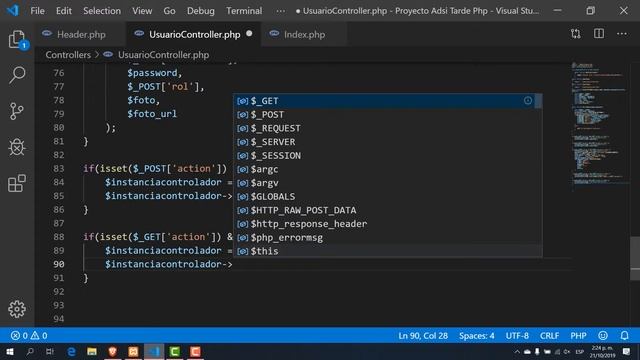
Task: Open the feedback smiley in status bar
Action: pos(603,336)
